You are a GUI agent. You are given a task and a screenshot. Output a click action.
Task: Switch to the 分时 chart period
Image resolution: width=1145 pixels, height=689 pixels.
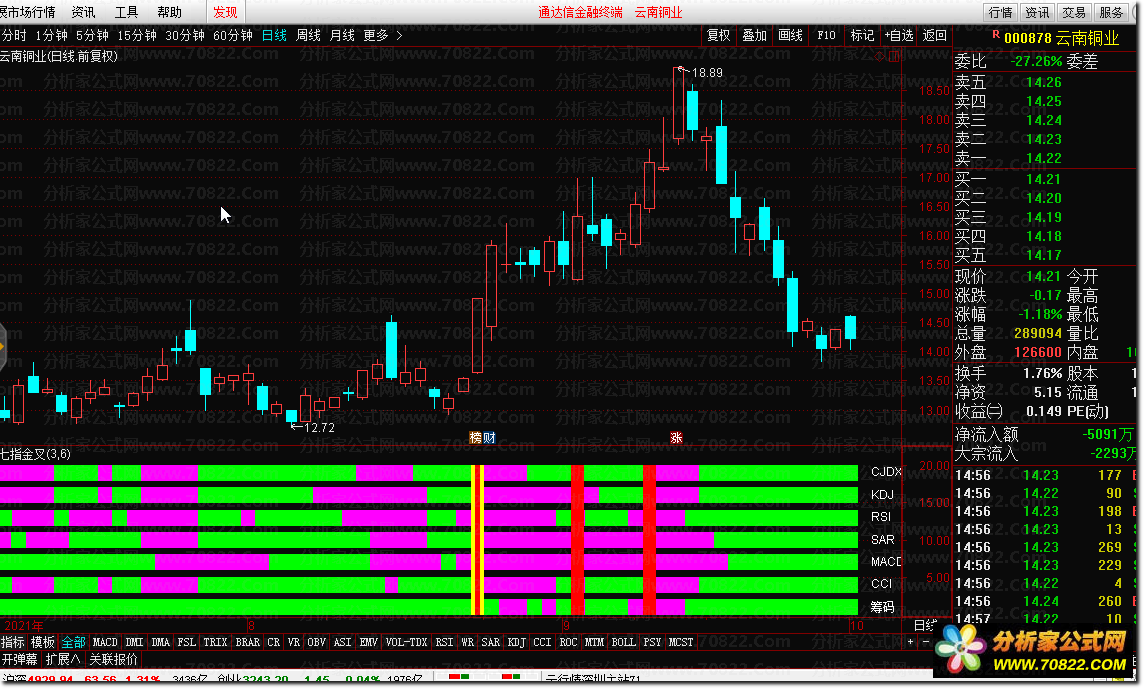click(14, 35)
